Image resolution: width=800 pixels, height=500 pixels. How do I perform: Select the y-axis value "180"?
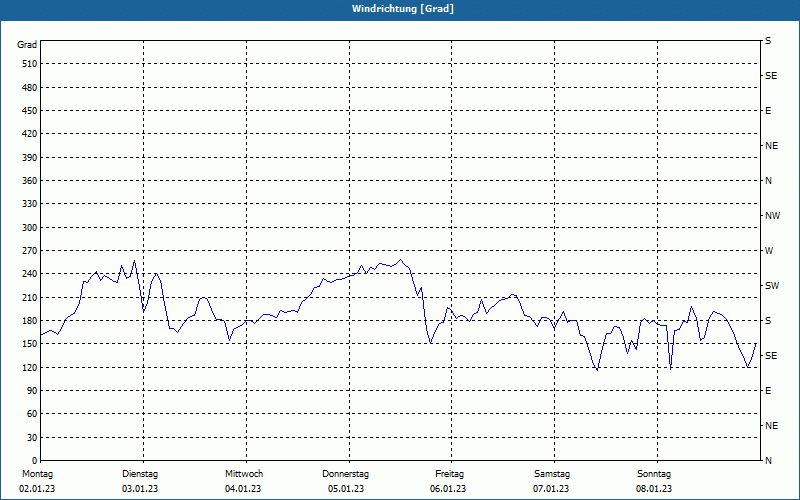click(30, 321)
